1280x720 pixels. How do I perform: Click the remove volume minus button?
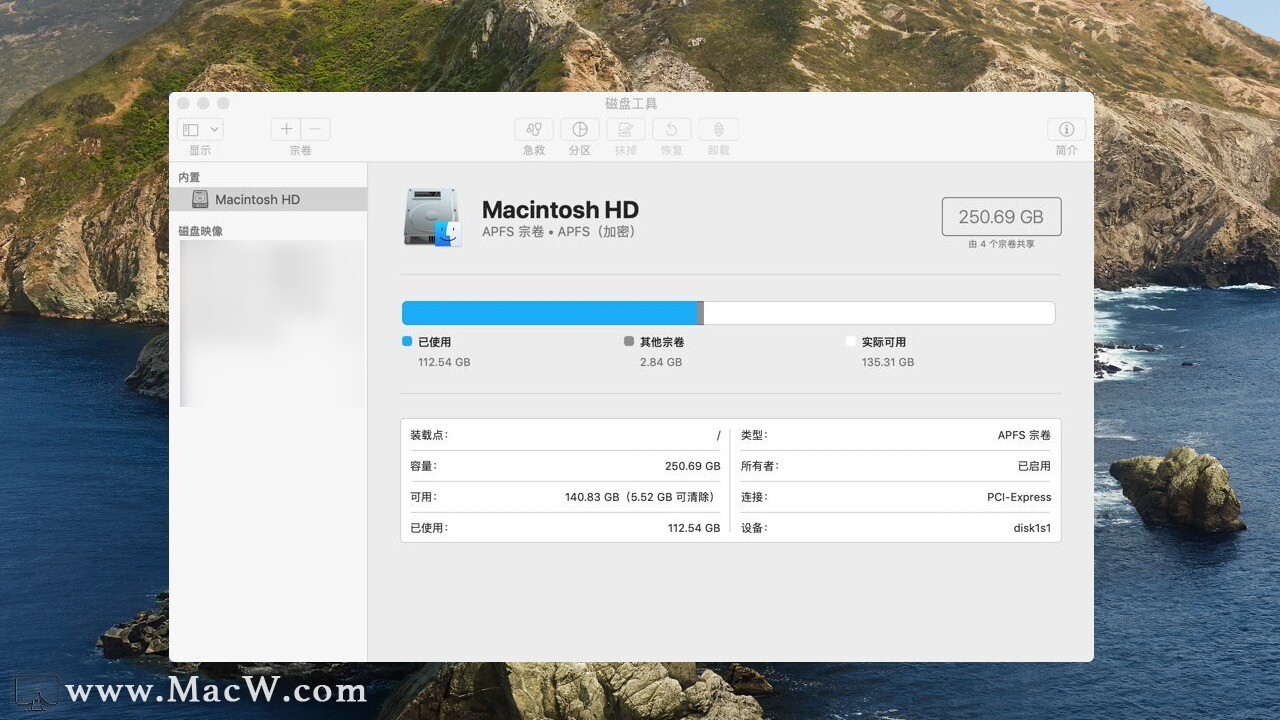[x=315, y=129]
